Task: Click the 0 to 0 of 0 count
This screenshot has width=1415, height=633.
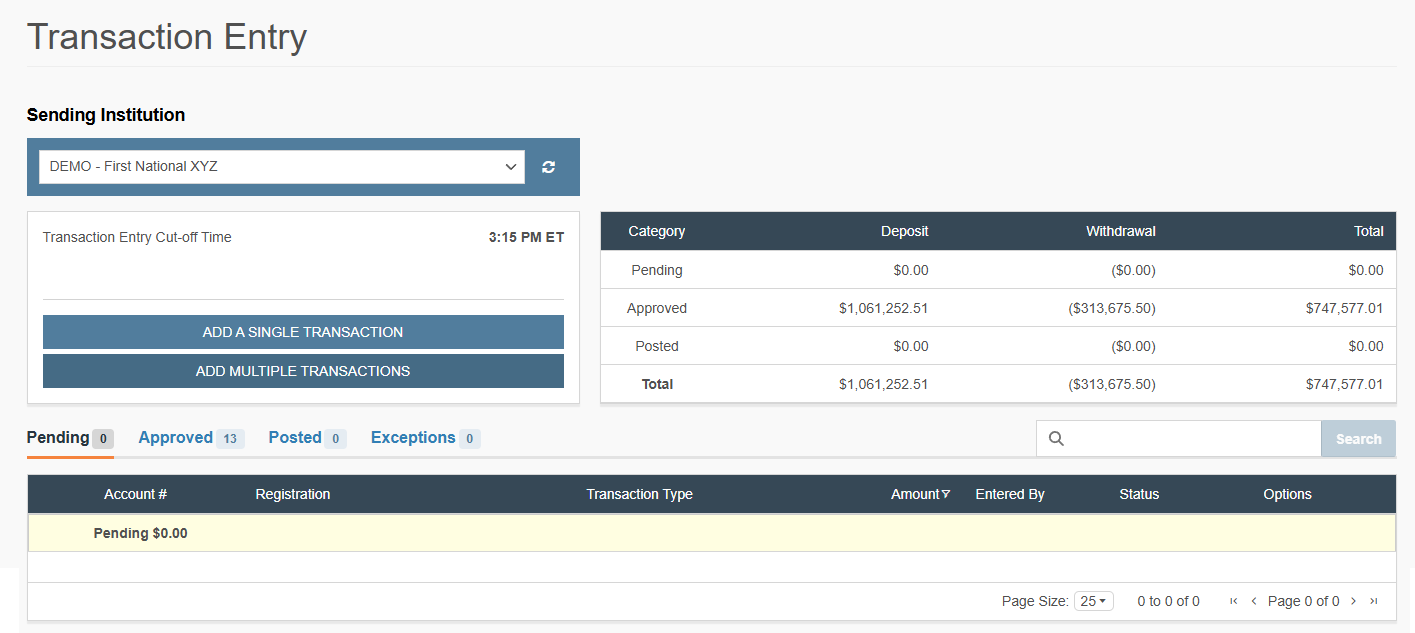Action: tap(1168, 601)
